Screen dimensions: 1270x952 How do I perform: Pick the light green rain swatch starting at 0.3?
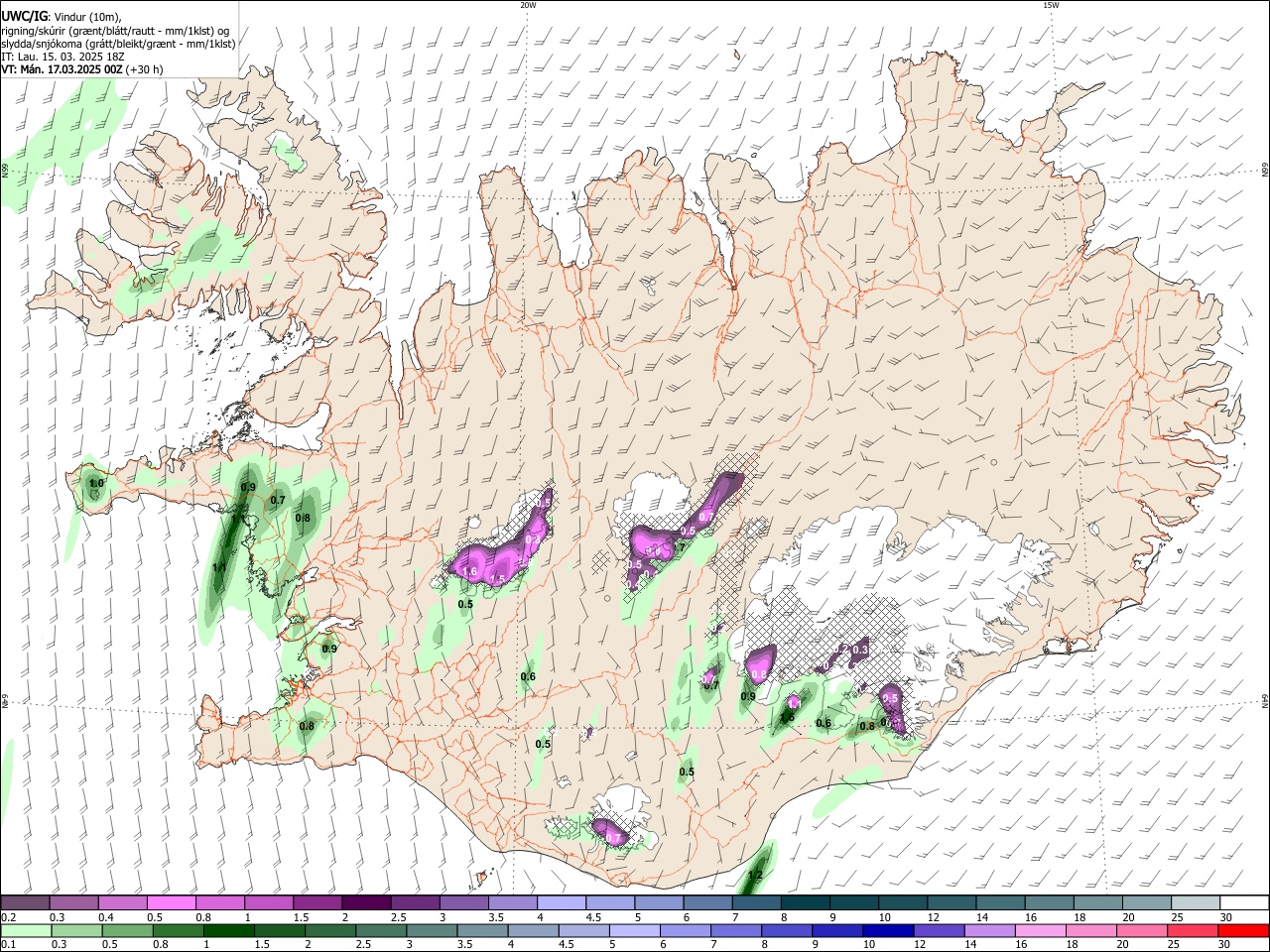click(x=75, y=930)
